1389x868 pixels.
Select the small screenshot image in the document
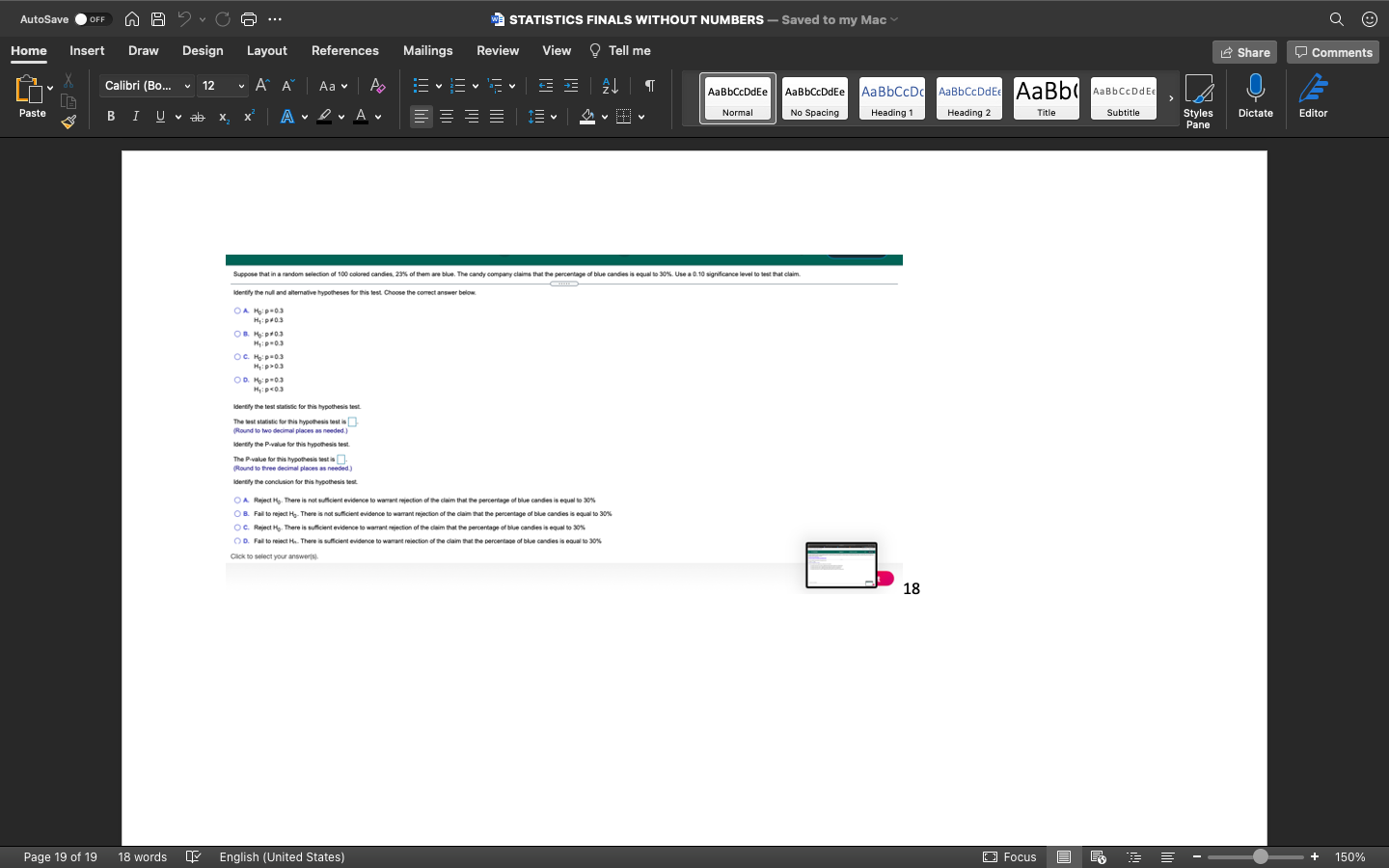point(840,565)
